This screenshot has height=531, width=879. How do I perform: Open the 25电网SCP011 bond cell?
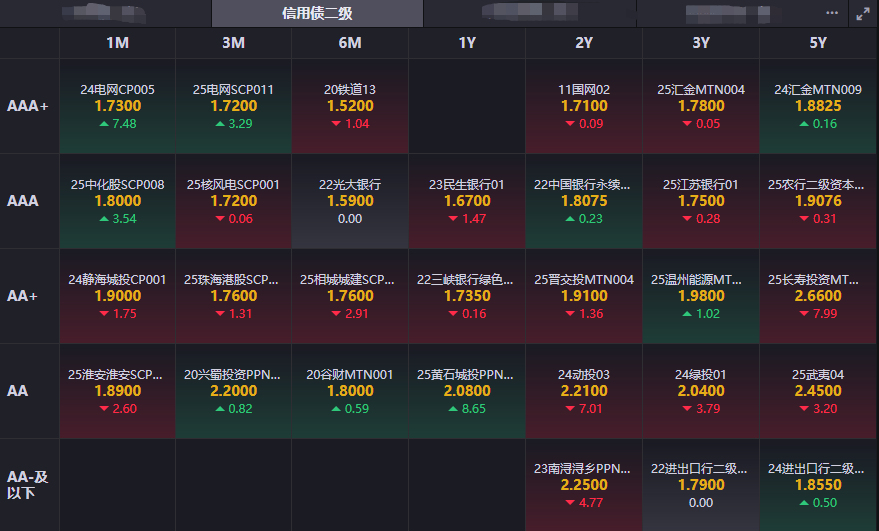(x=234, y=106)
